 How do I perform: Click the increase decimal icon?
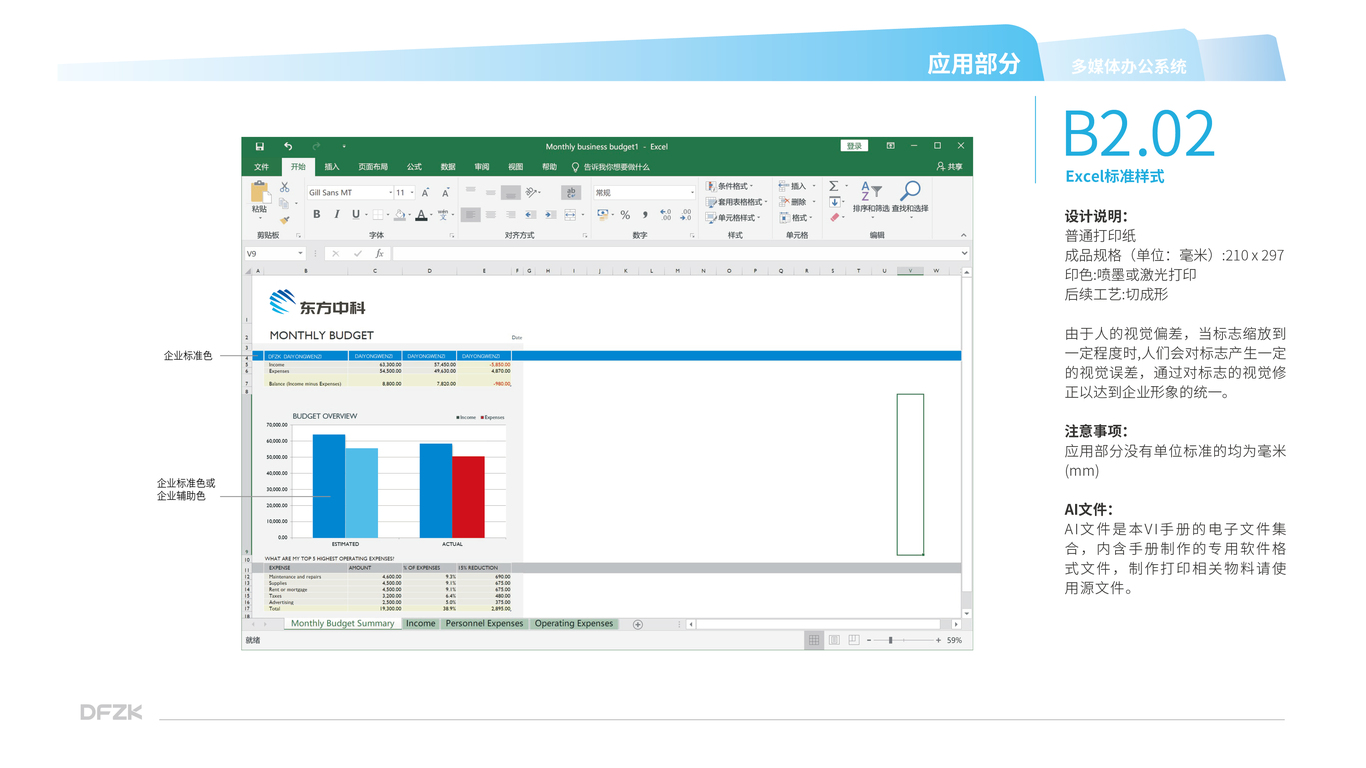click(x=666, y=214)
